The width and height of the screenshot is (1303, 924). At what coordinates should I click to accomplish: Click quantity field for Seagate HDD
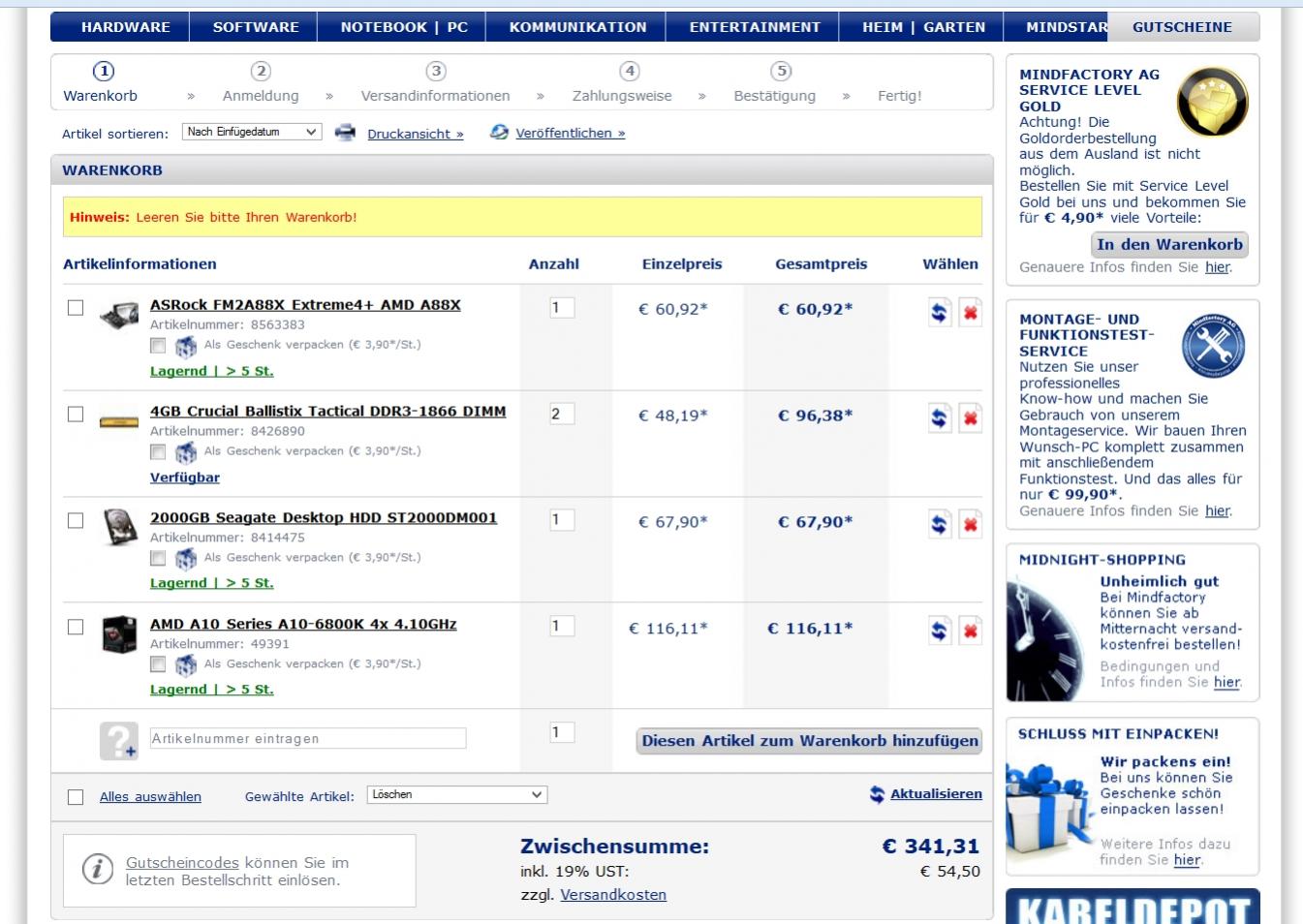coord(562,519)
